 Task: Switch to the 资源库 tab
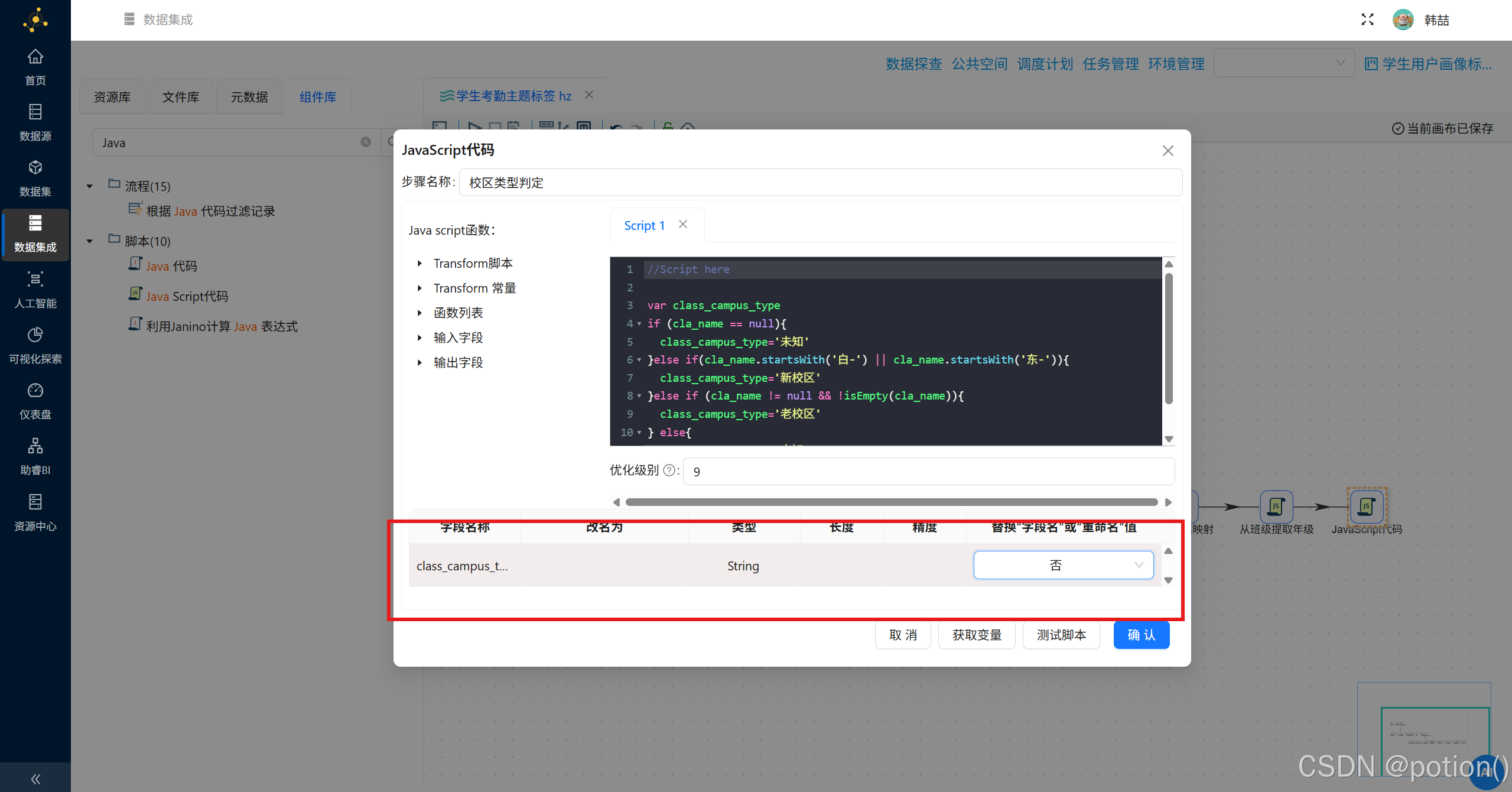pos(112,97)
